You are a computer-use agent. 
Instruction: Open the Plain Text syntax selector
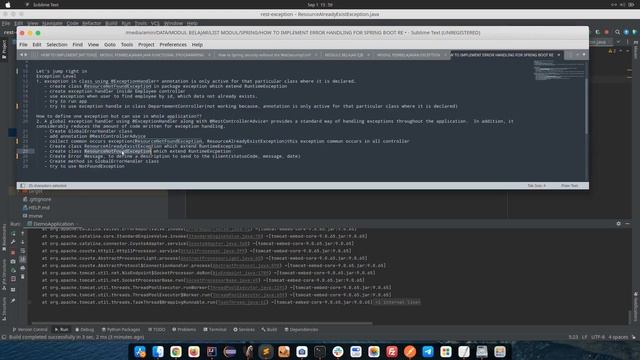coord(569,186)
